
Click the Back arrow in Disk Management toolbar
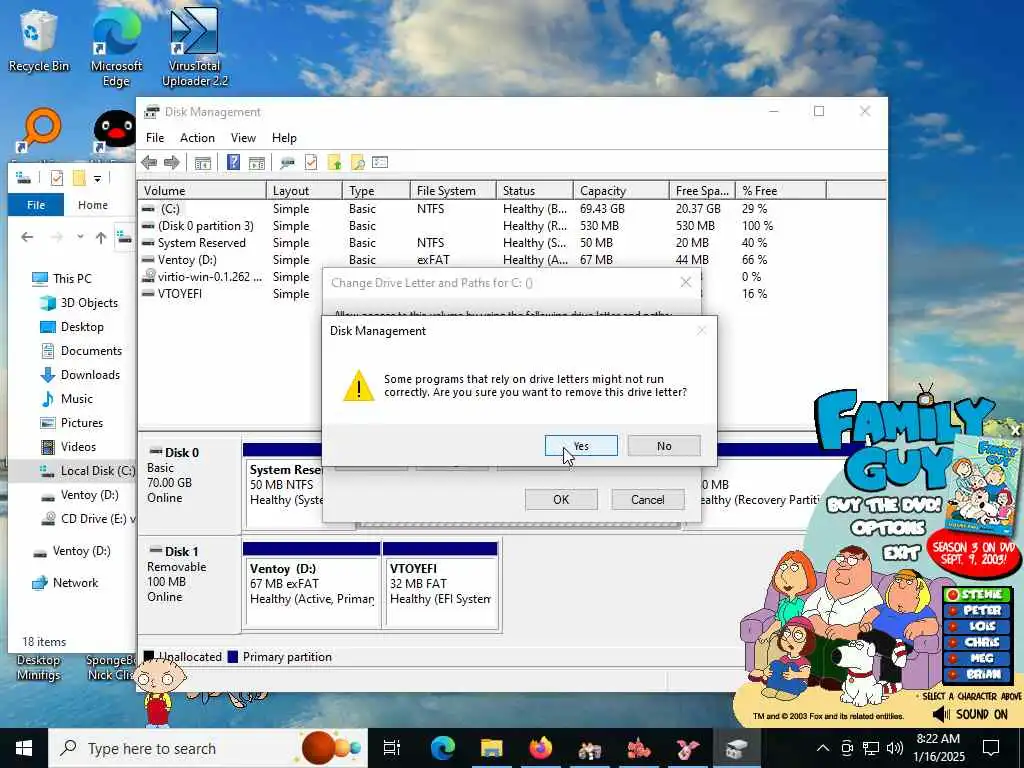(x=149, y=163)
